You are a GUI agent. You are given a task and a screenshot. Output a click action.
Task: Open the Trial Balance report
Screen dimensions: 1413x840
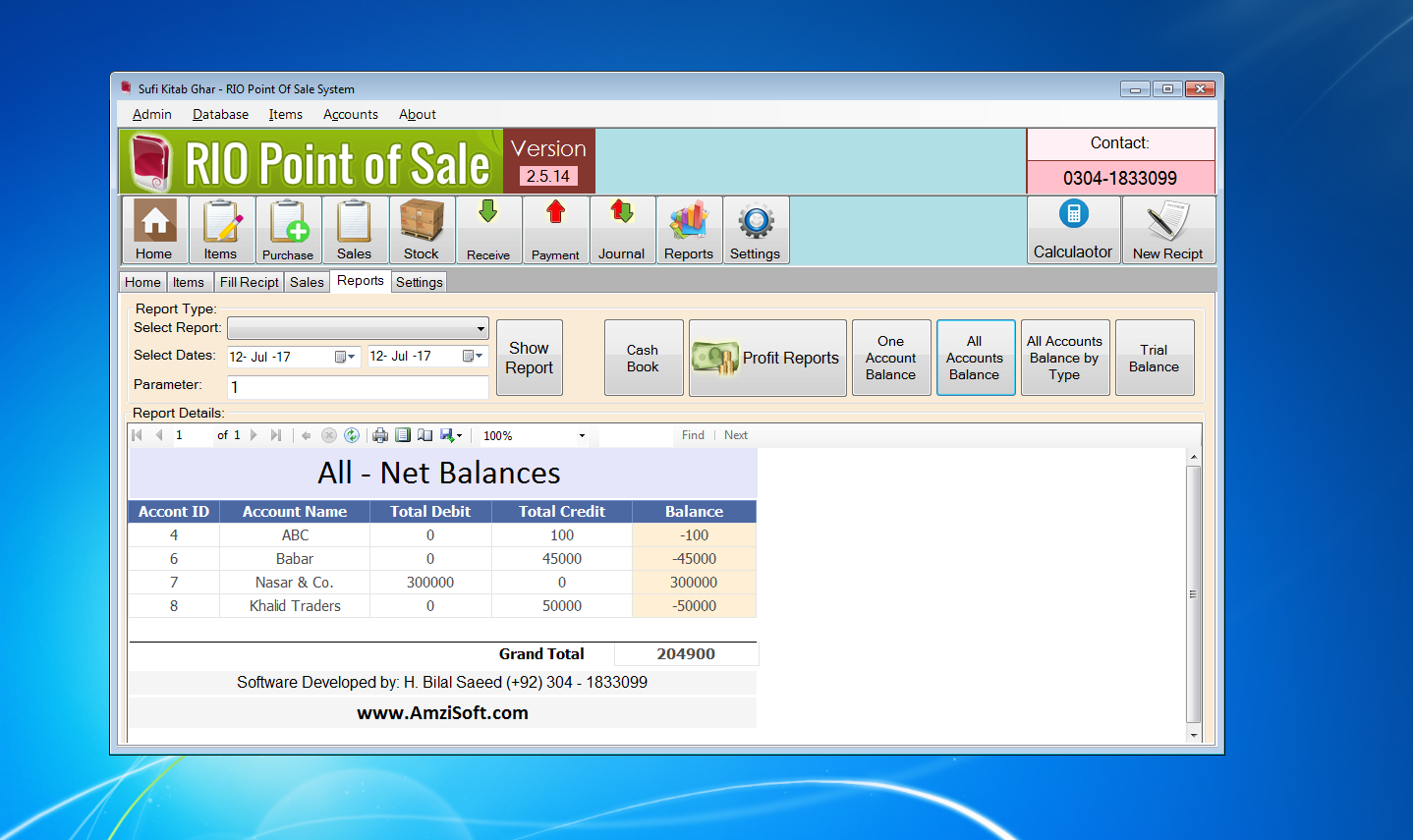(x=1154, y=357)
